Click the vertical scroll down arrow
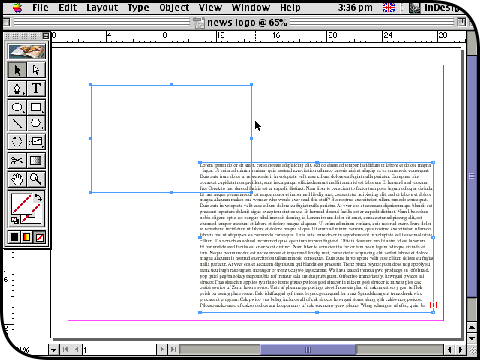Viewport: 480px width, 360px height. (472, 338)
